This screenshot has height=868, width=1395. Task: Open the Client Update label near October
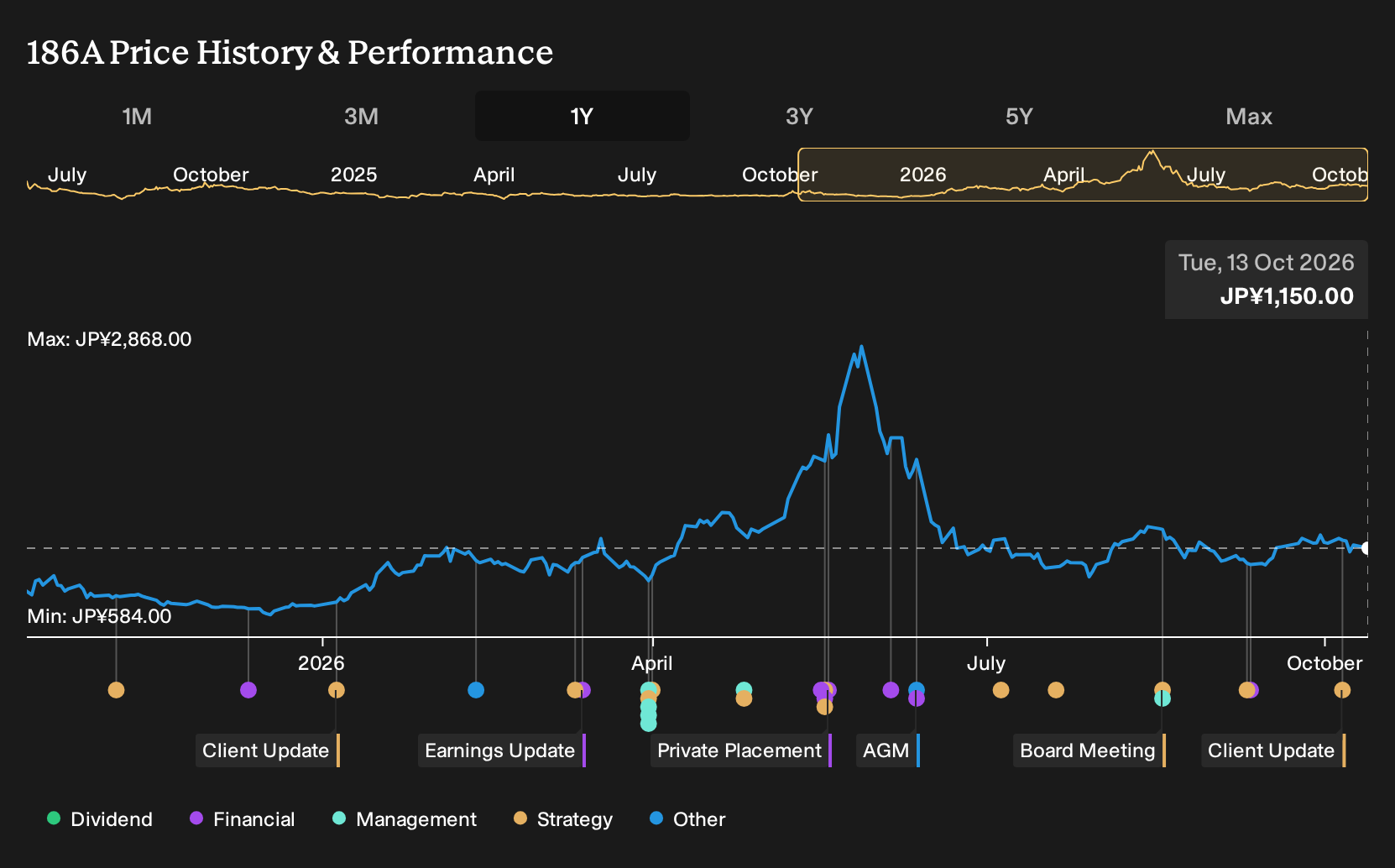click(x=1272, y=750)
